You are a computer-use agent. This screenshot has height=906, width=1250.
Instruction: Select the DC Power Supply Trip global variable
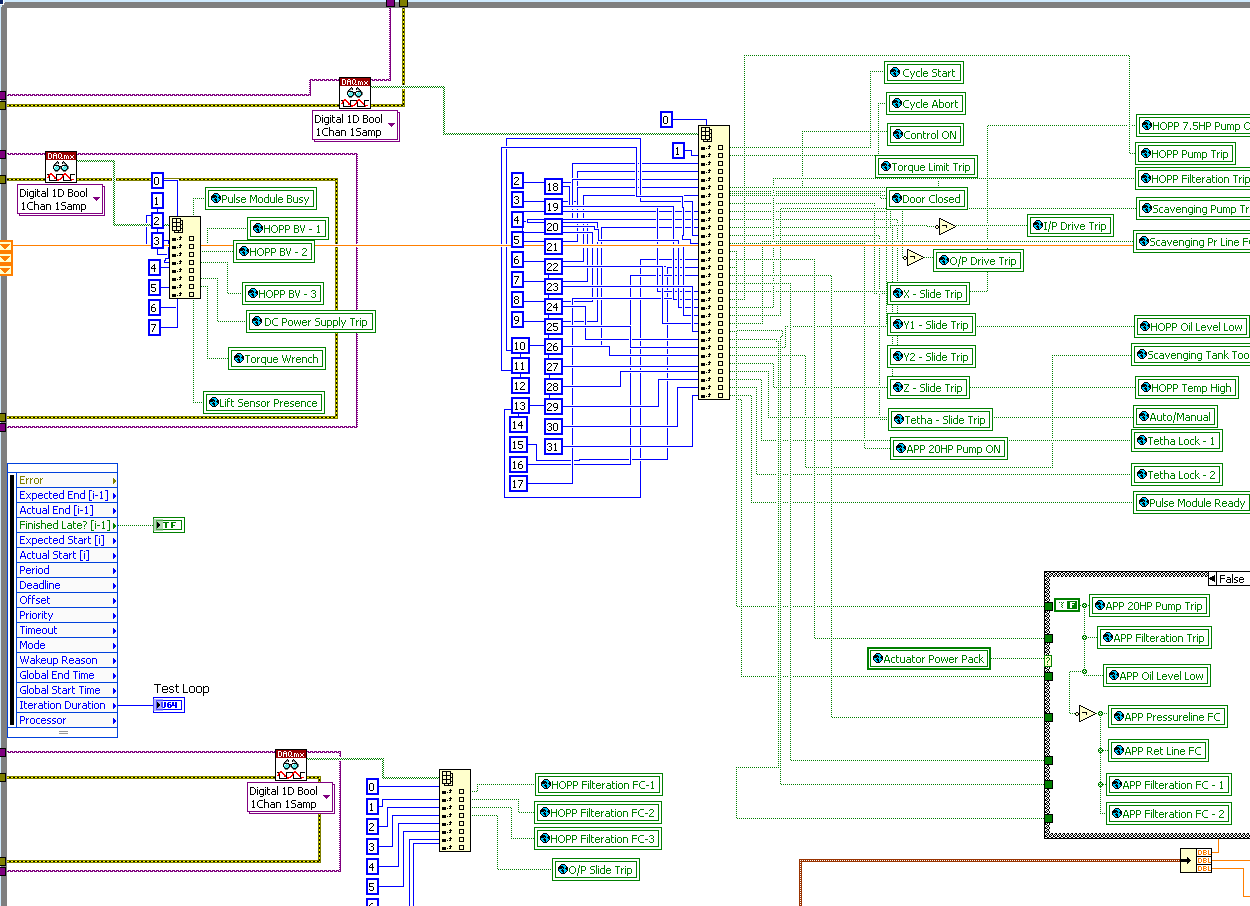311,322
